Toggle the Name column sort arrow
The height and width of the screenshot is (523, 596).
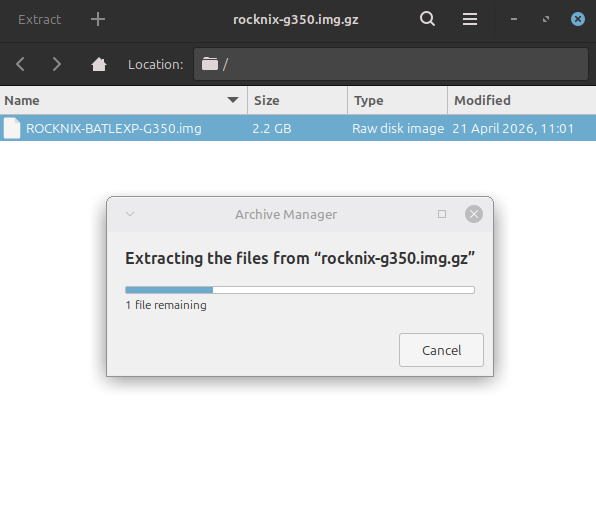233,100
